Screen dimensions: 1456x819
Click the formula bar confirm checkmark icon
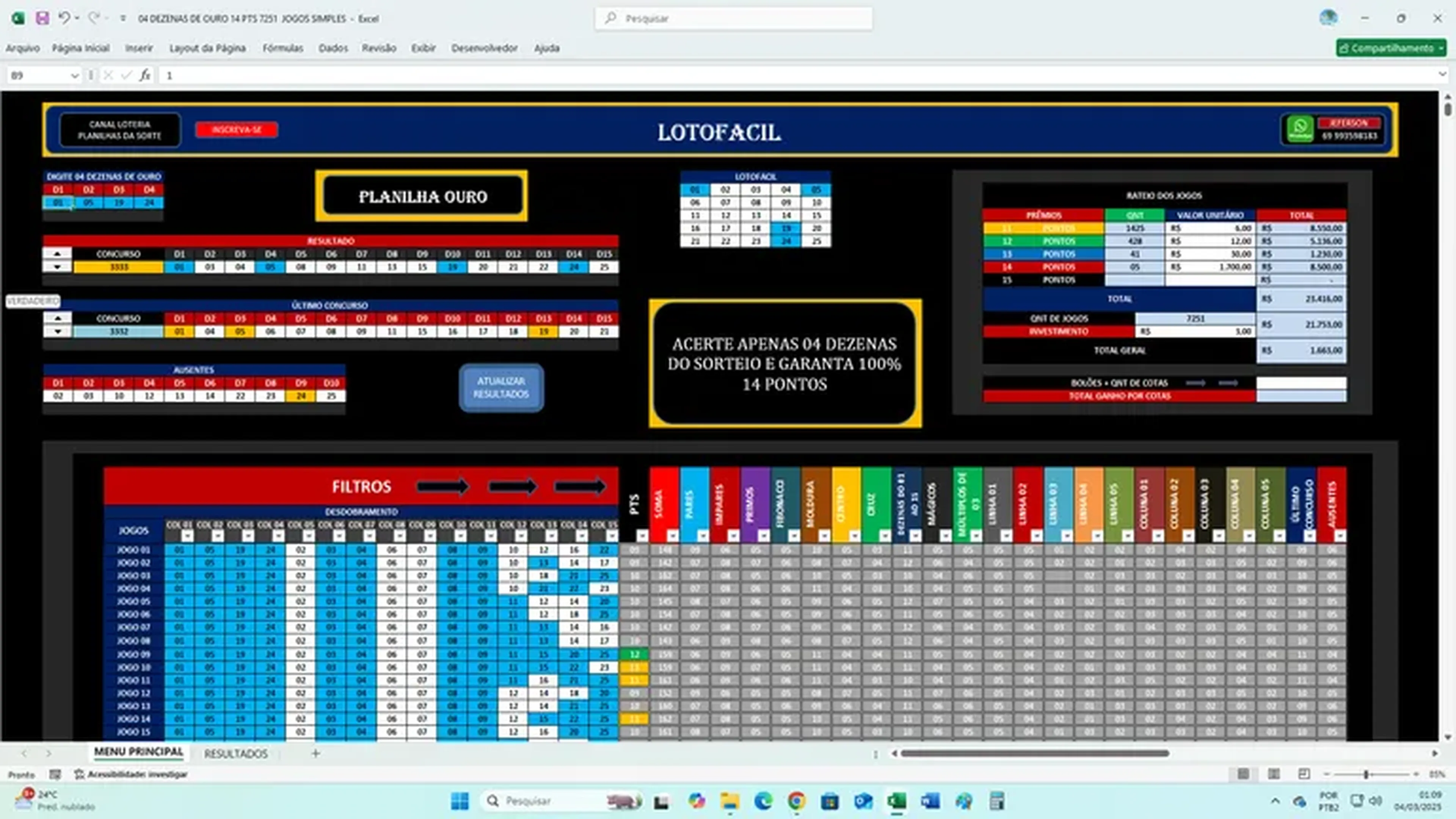(x=127, y=75)
